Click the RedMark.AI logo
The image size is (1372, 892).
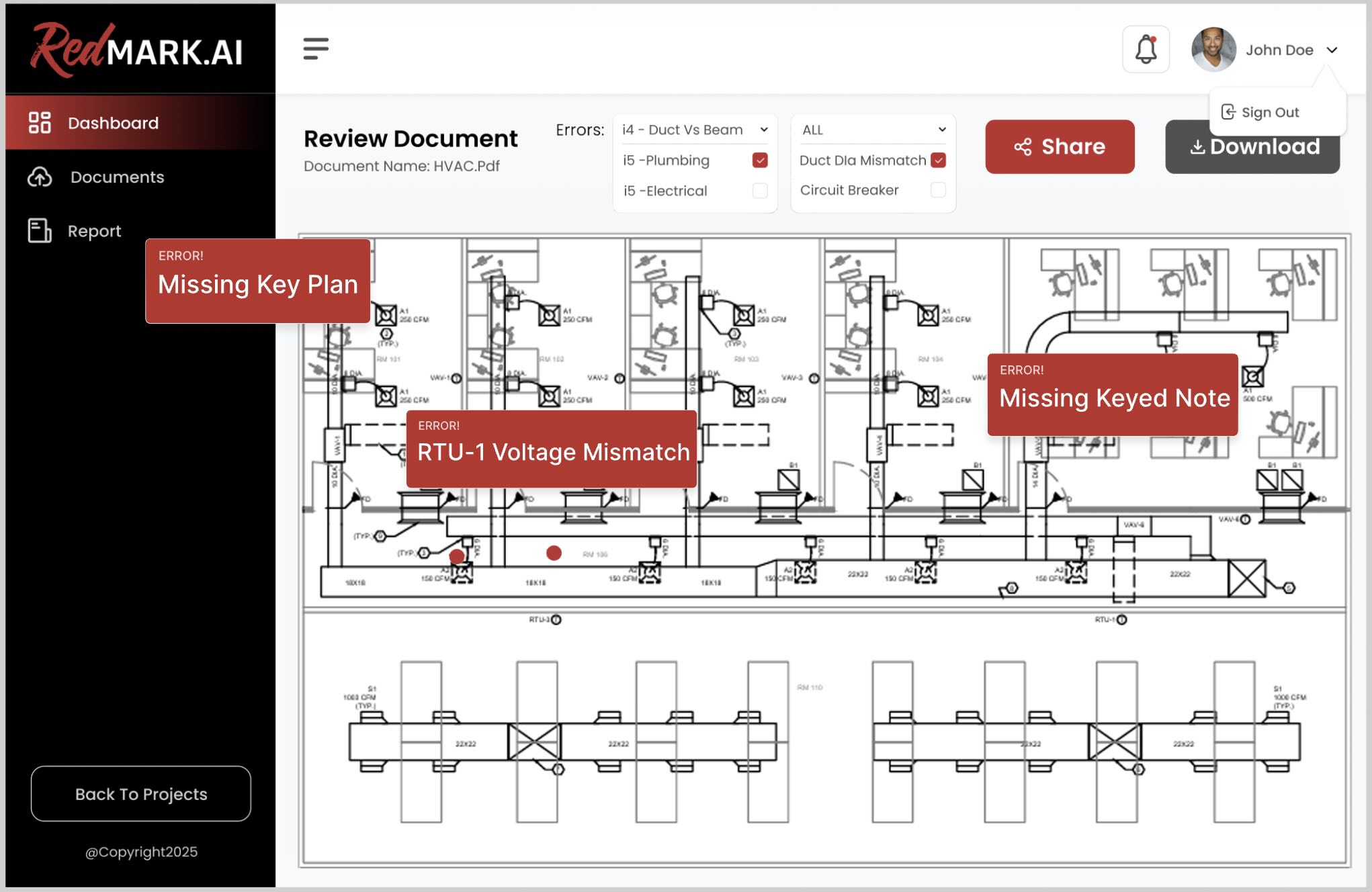point(137,48)
